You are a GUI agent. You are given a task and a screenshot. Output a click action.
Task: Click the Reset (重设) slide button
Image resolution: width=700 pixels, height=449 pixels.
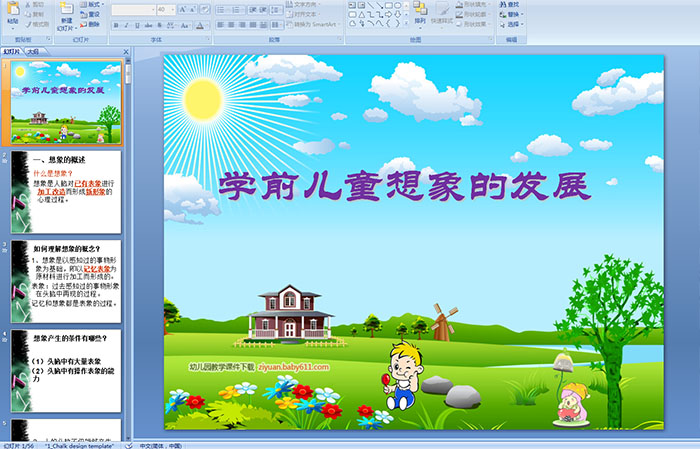[x=89, y=14]
